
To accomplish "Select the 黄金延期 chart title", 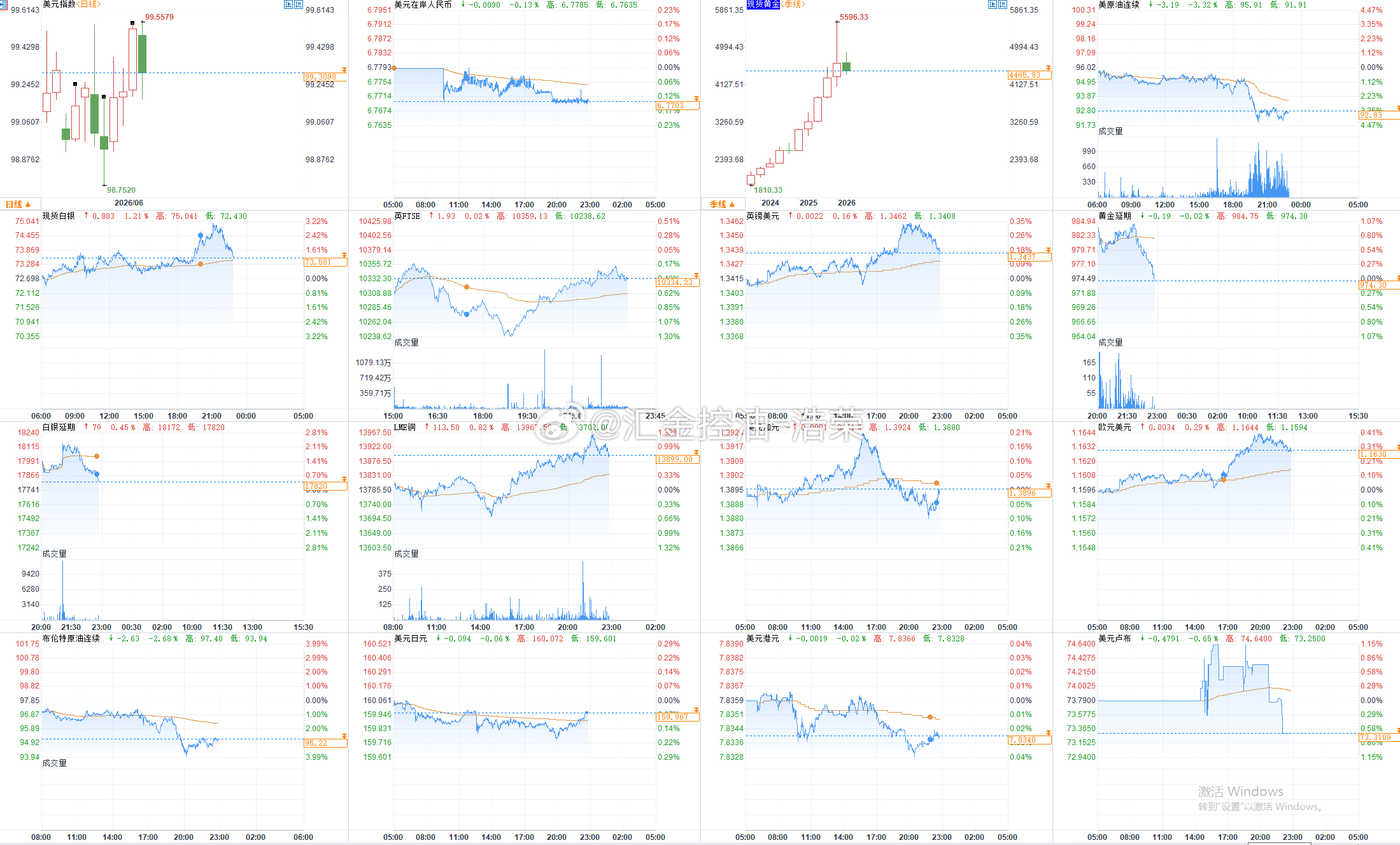I will tap(1115, 216).
